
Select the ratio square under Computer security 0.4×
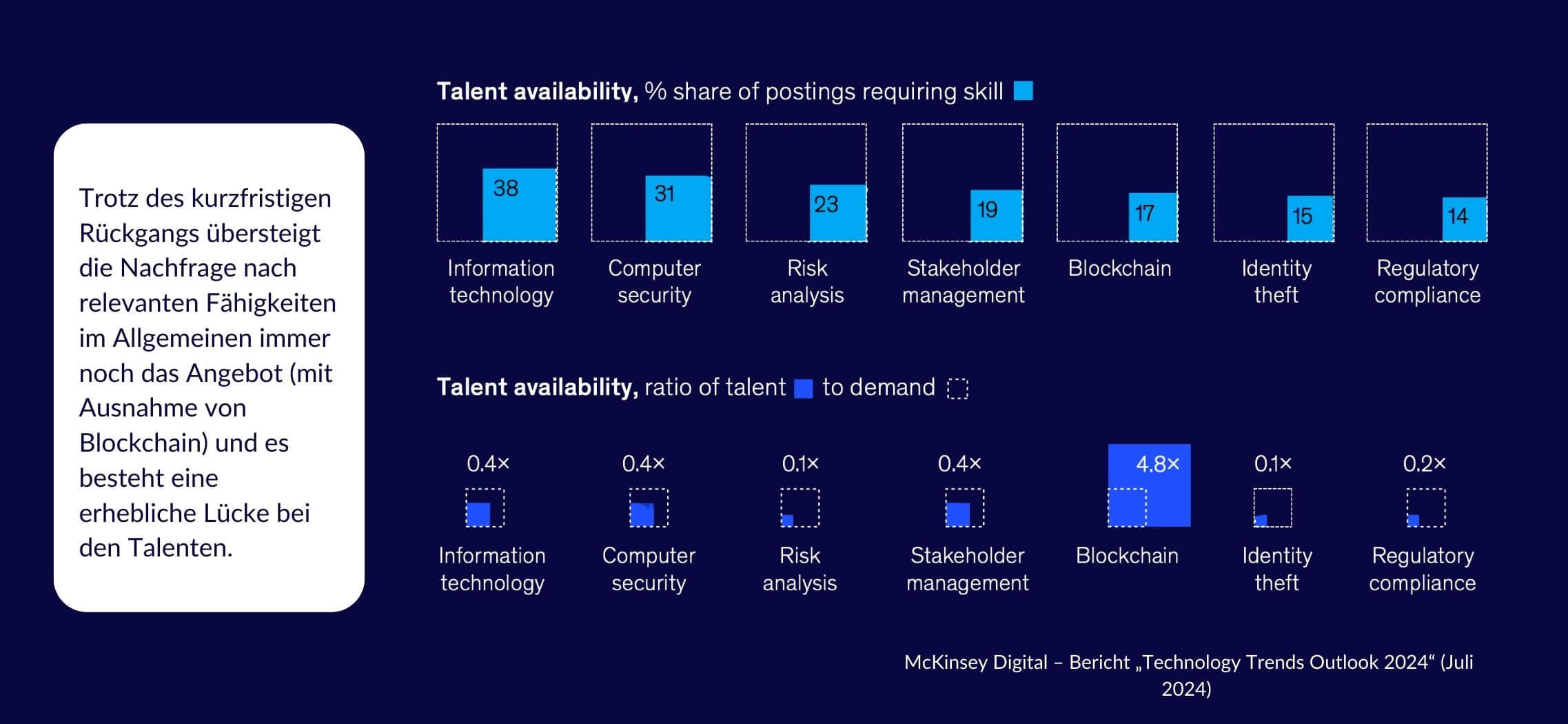648,508
